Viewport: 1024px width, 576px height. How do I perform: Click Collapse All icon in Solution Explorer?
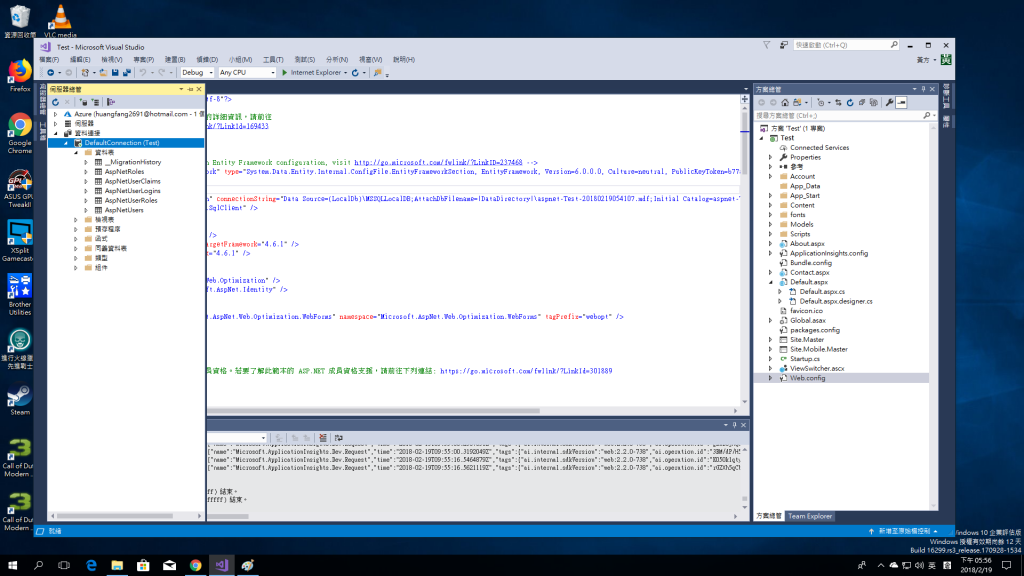862,103
